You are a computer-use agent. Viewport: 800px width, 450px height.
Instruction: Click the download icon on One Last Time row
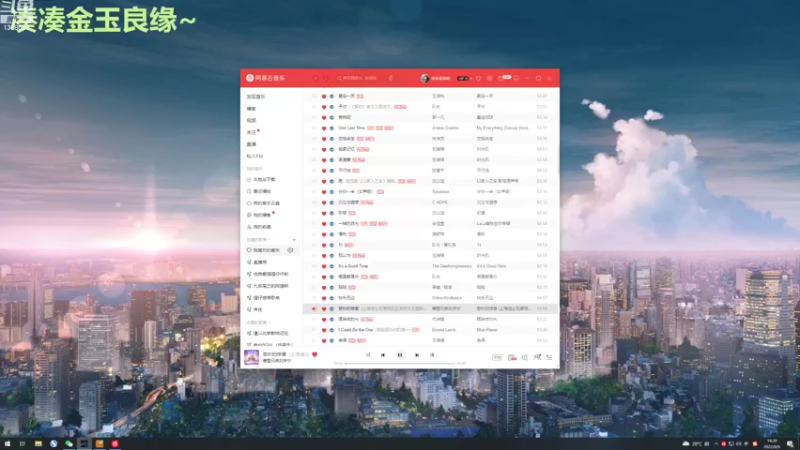point(332,128)
